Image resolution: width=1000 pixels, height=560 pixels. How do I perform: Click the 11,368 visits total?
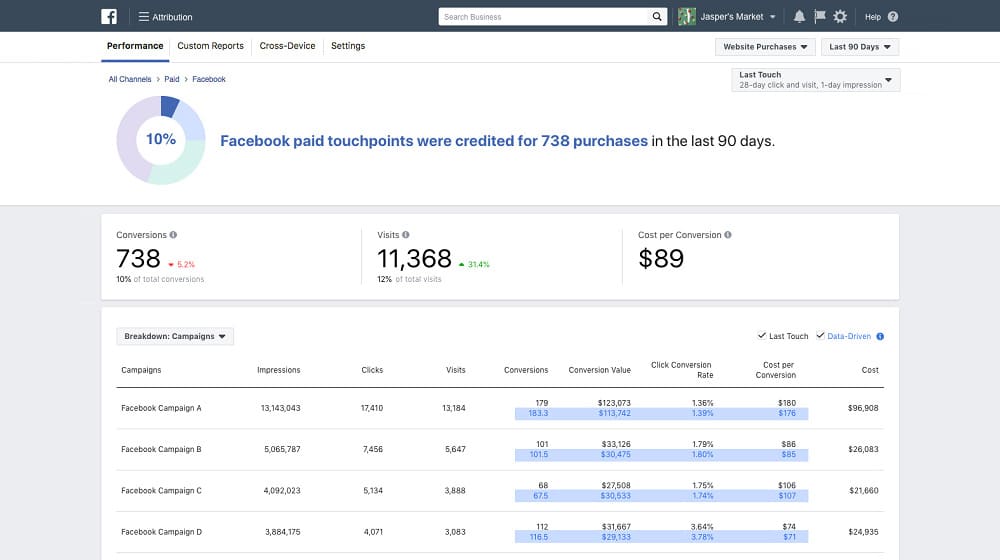(x=414, y=259)
